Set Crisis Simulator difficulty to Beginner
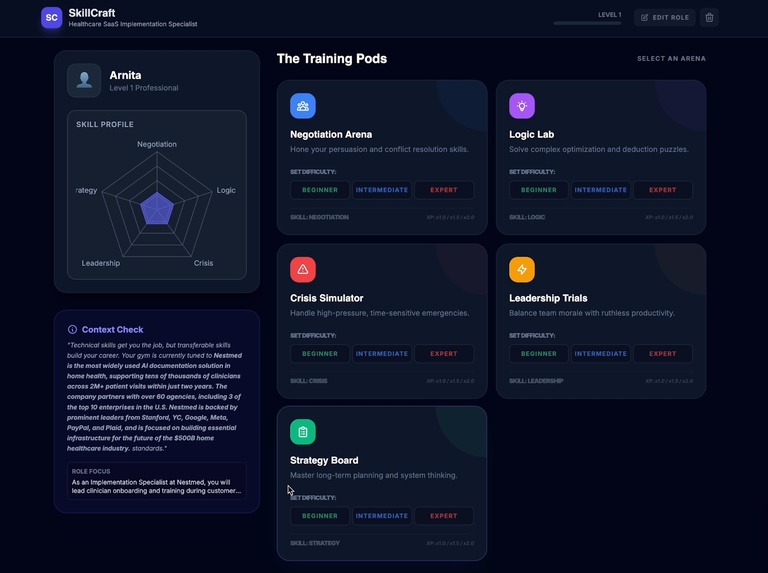 coord(320,354)
